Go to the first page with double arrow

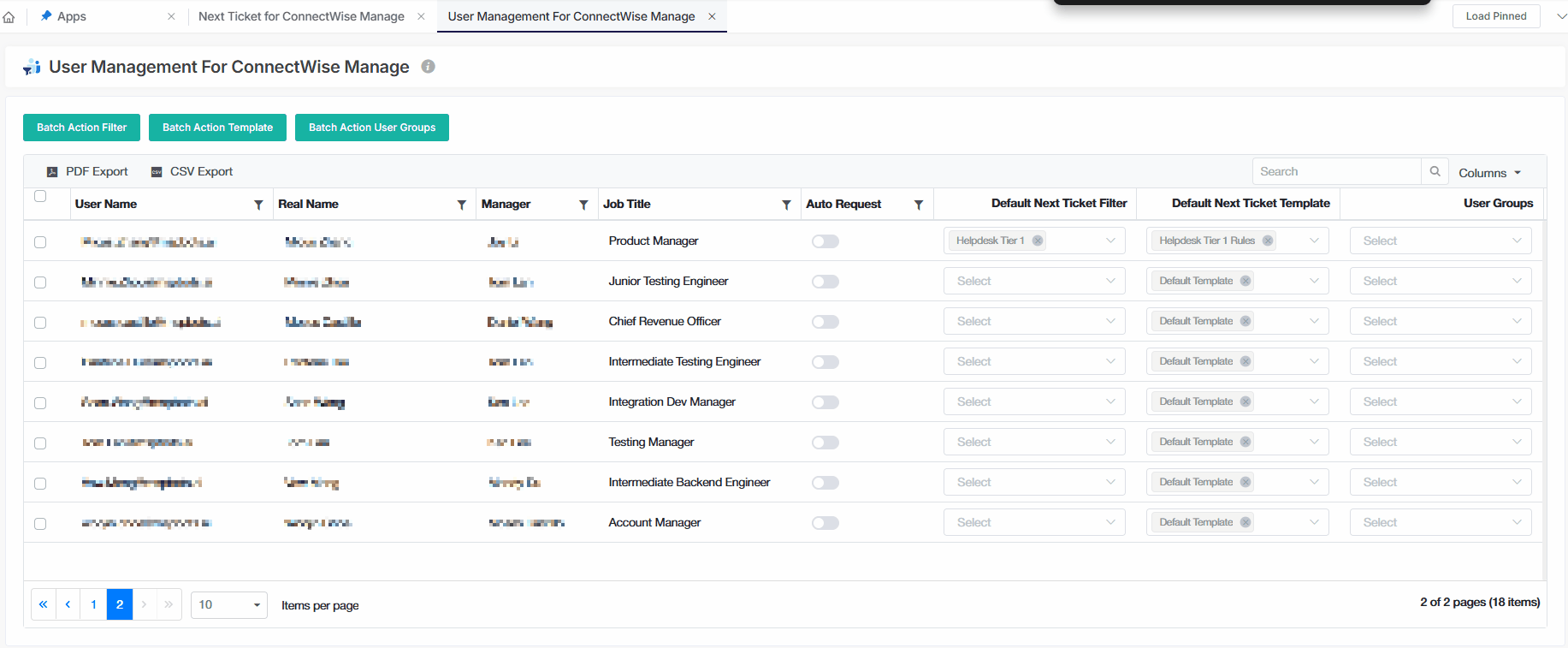coord(43,604)
